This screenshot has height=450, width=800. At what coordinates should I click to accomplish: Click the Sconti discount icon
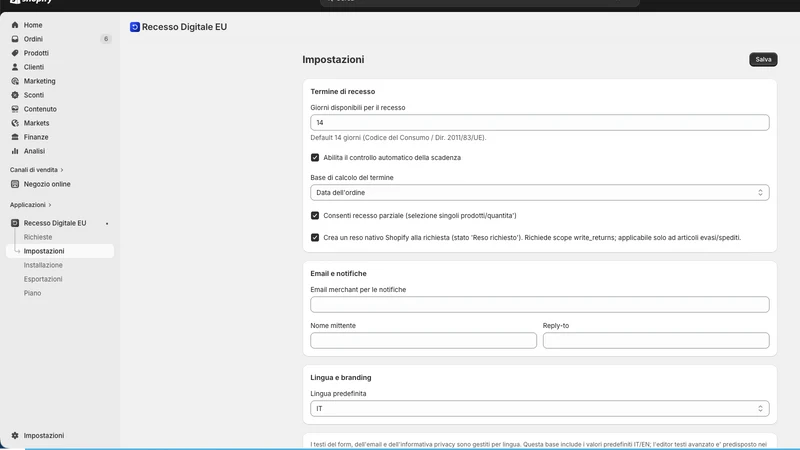tap(15, 95)
